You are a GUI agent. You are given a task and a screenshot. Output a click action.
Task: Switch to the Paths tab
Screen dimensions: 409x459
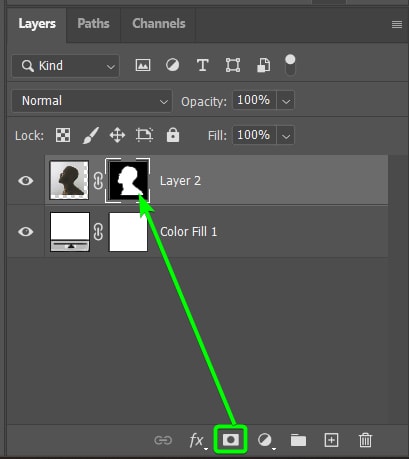[x=93, y=24]
